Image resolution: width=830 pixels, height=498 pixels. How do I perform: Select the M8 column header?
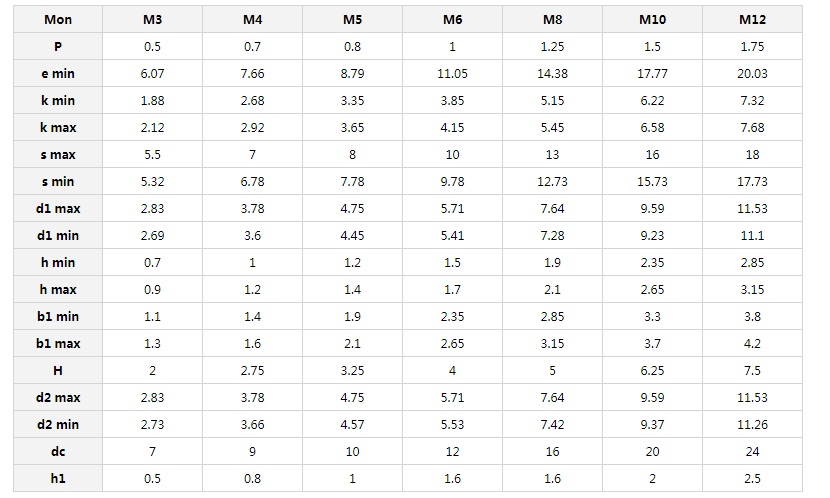click(x=552, y=20)
